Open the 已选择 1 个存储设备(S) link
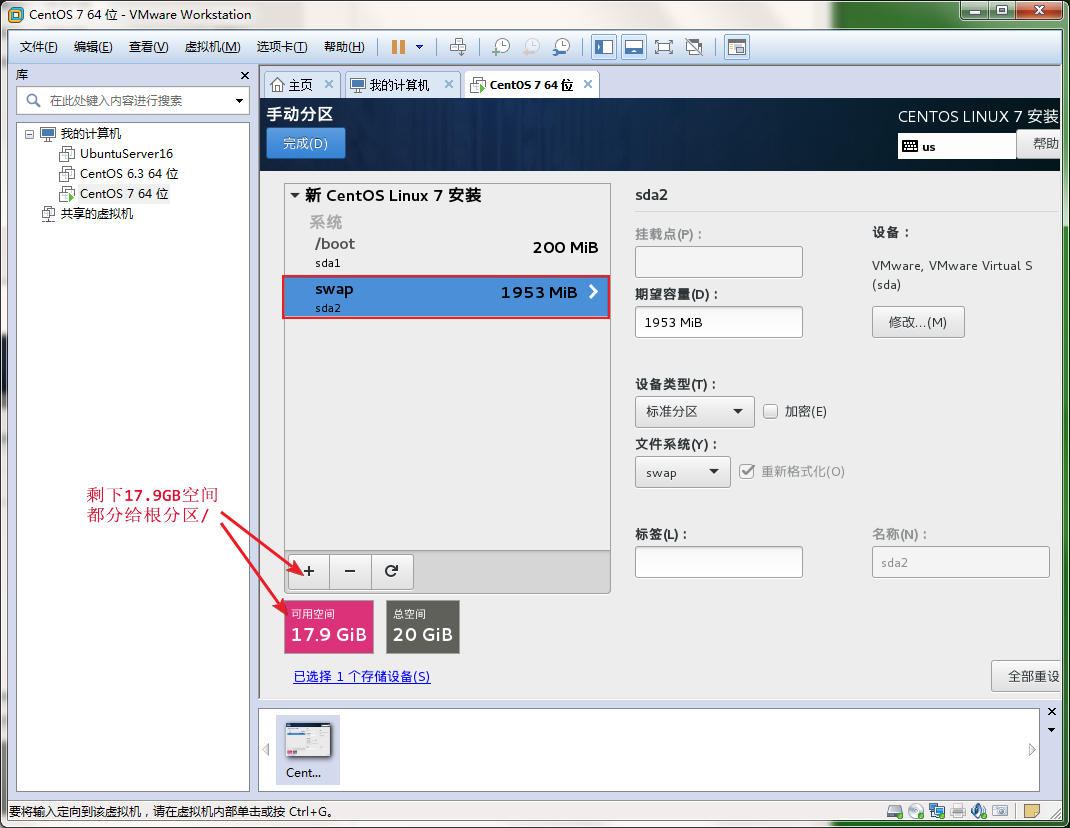Image resolution: width=1070 pixels, height=828 pixels. pyautogui.click(x=362, y=676)
